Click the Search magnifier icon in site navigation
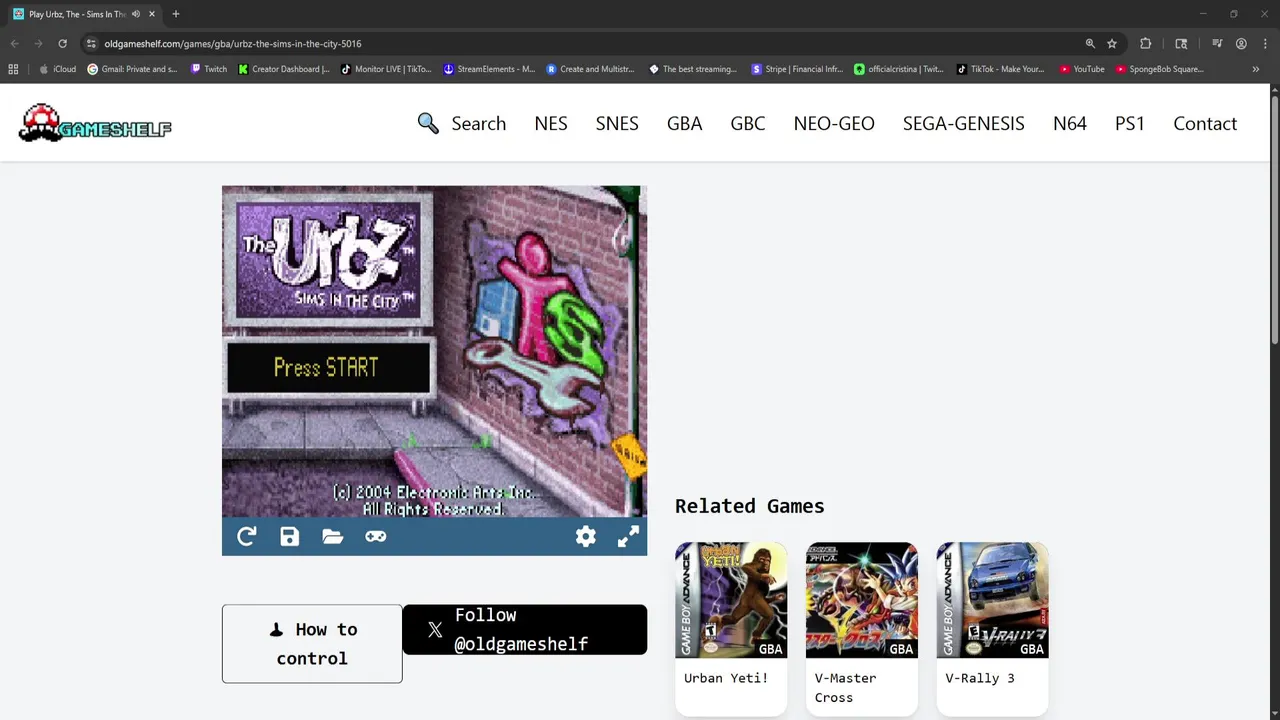This screenshot has height=720, width=1280. tap(428, 123)
